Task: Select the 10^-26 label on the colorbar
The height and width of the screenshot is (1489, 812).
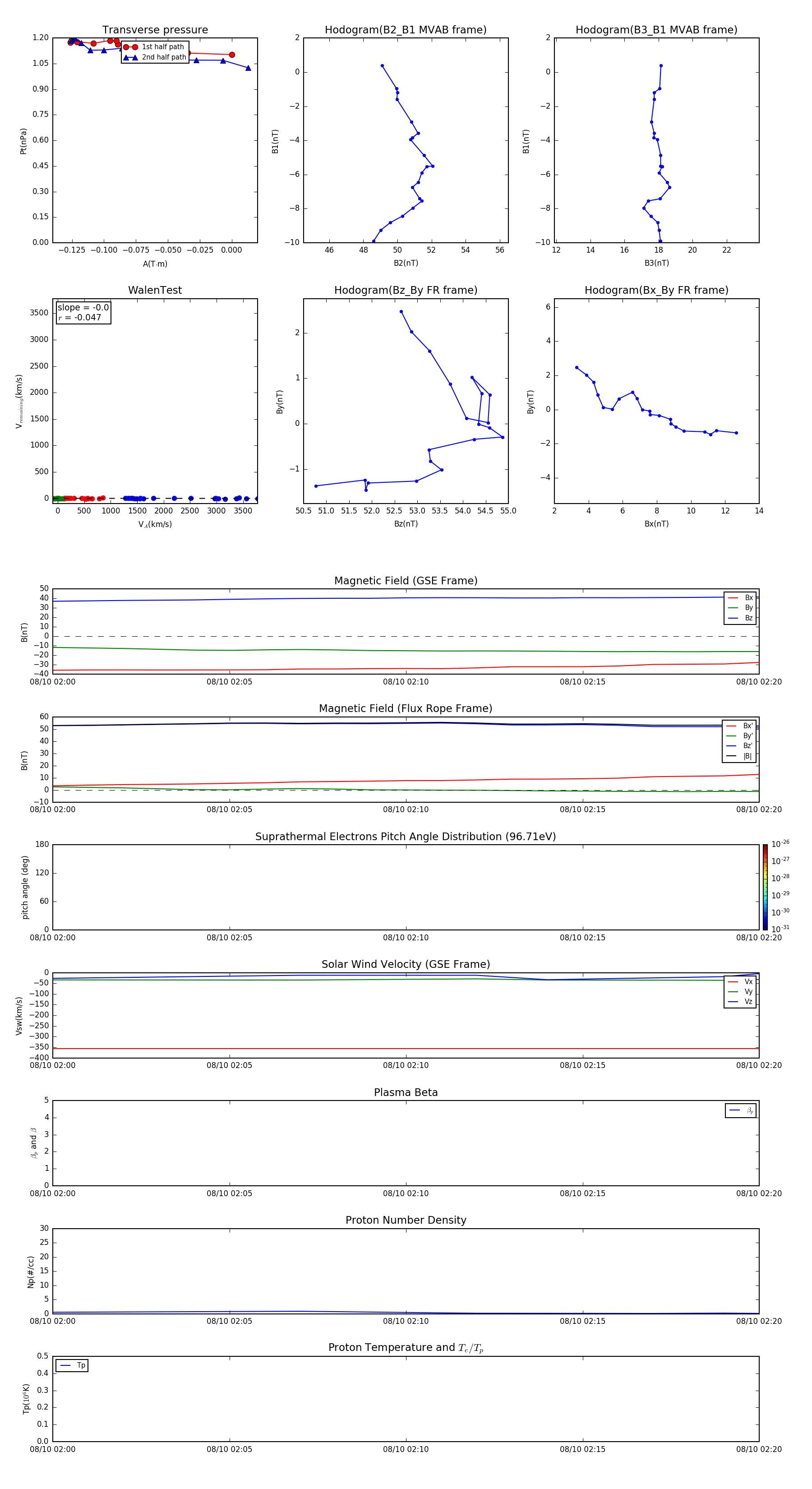Action: point(780,844)
